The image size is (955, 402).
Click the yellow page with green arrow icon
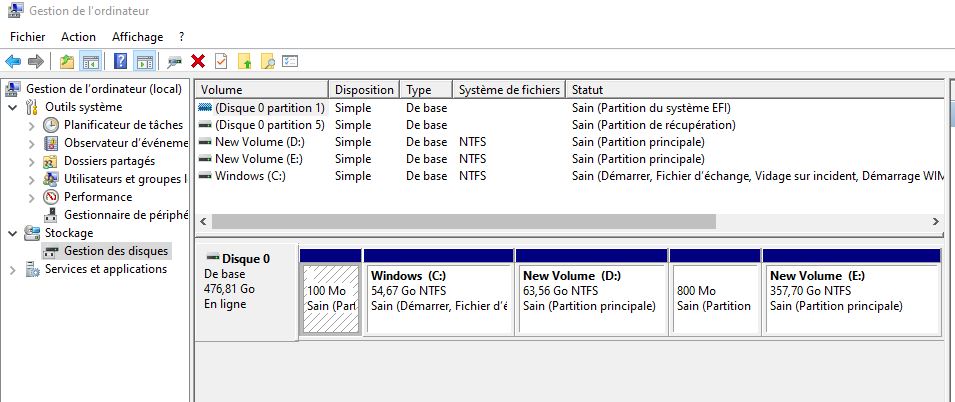point(244,62)
